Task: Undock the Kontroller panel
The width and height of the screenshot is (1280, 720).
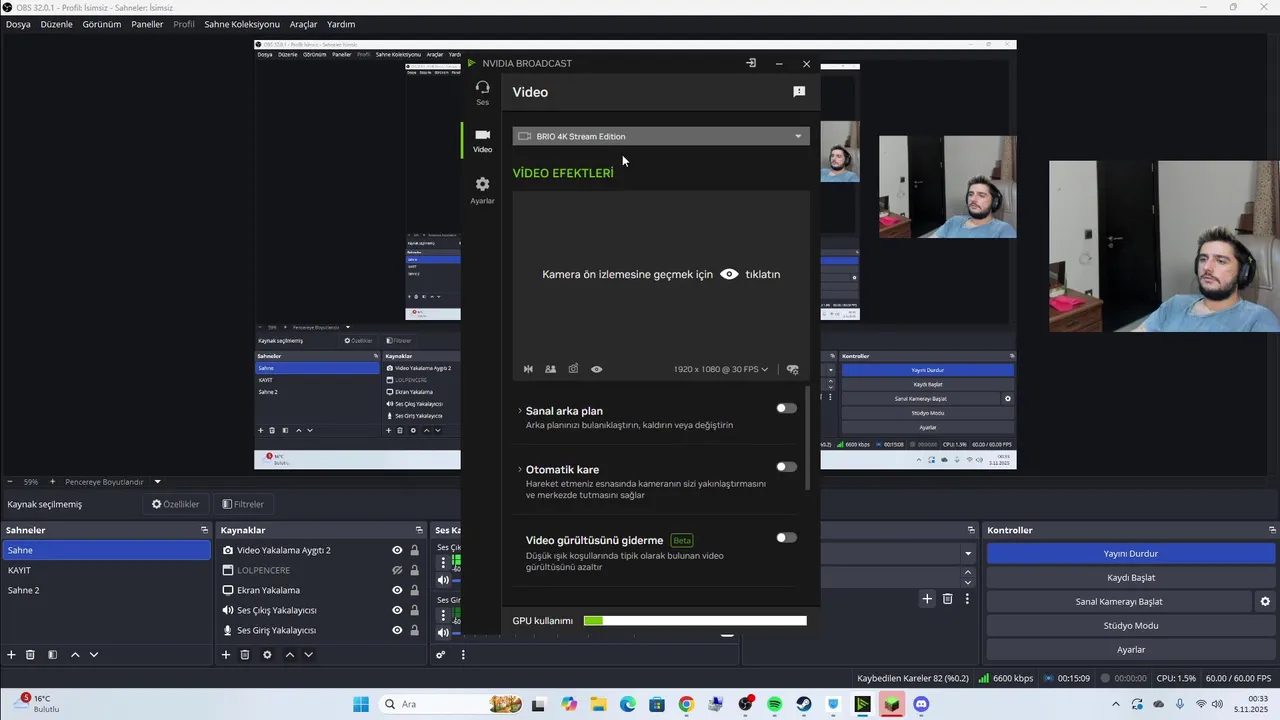Action: tap(1272, 530)
